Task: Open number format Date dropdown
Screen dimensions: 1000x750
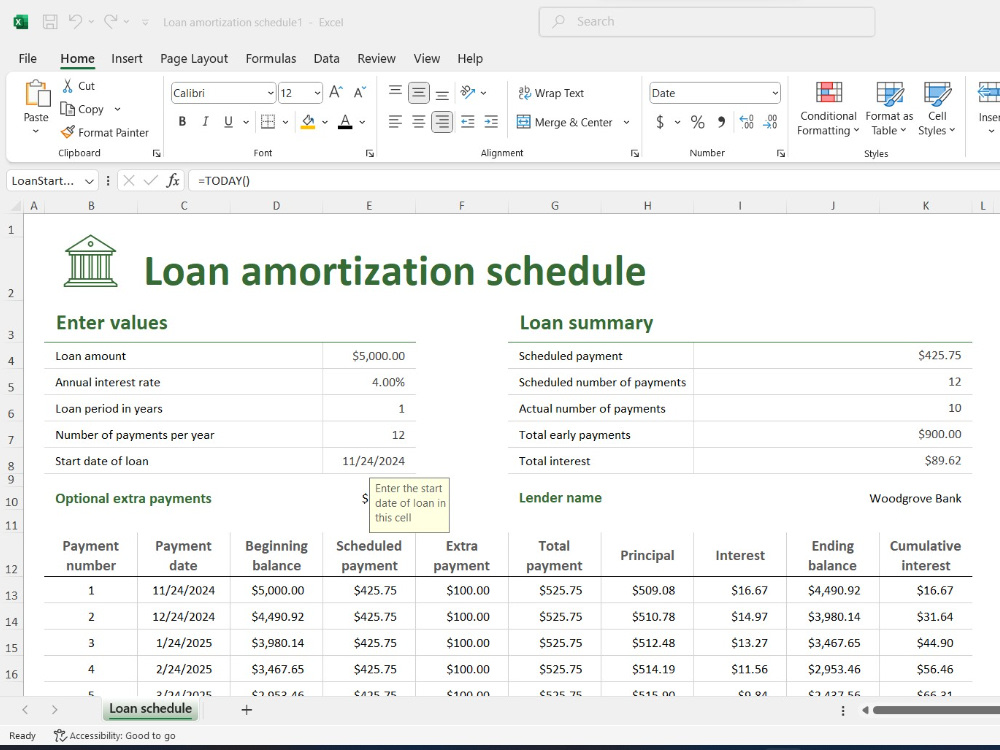Action: click(775, 93)
